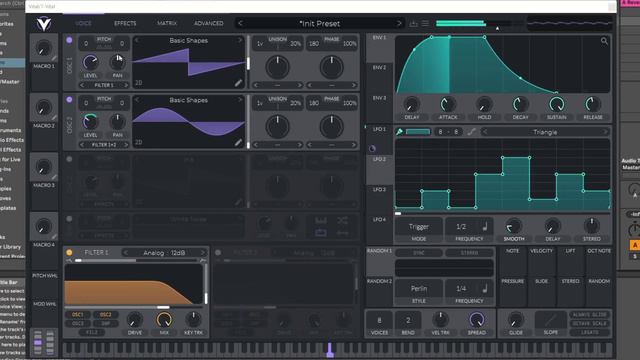Image resolution: width=640 pixels, height=360 pixels.
Task: Open Random 2 Perlin style selector
Action: point(419,289)
